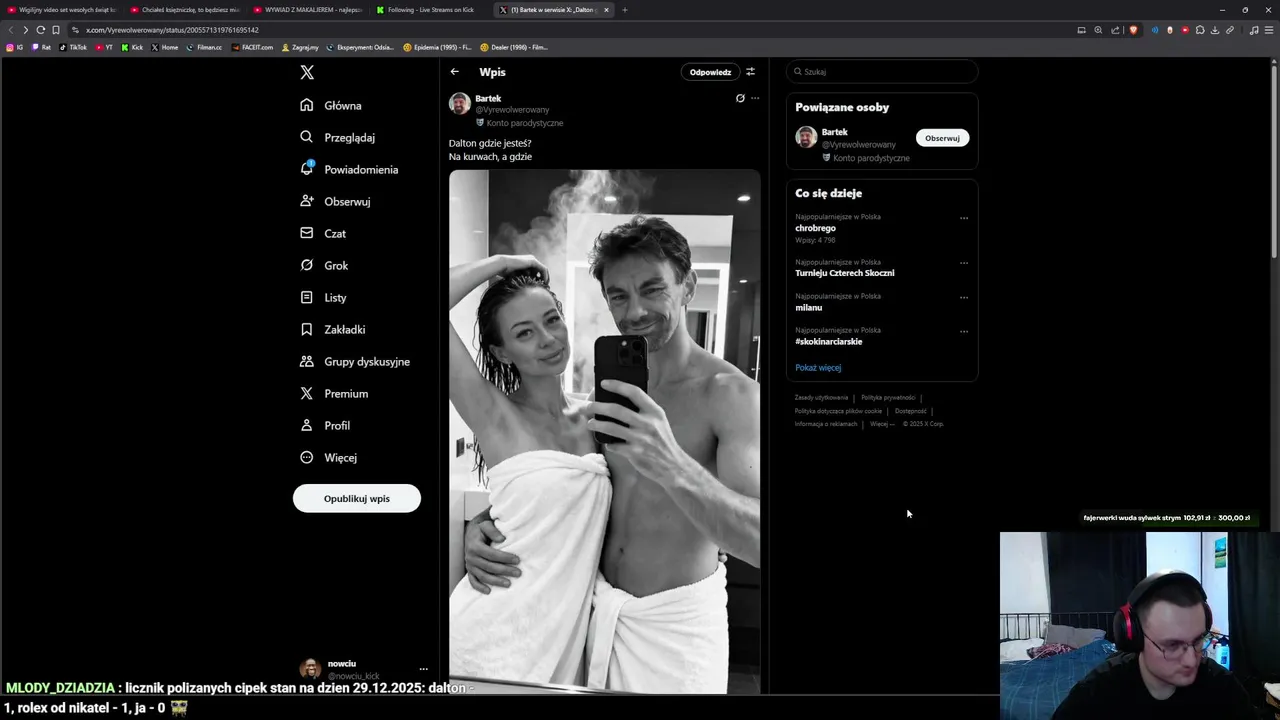The height and width of the screenshot is (720, 1280).
Task: Open reply sorting settings icon
Action: click(750, 72)
